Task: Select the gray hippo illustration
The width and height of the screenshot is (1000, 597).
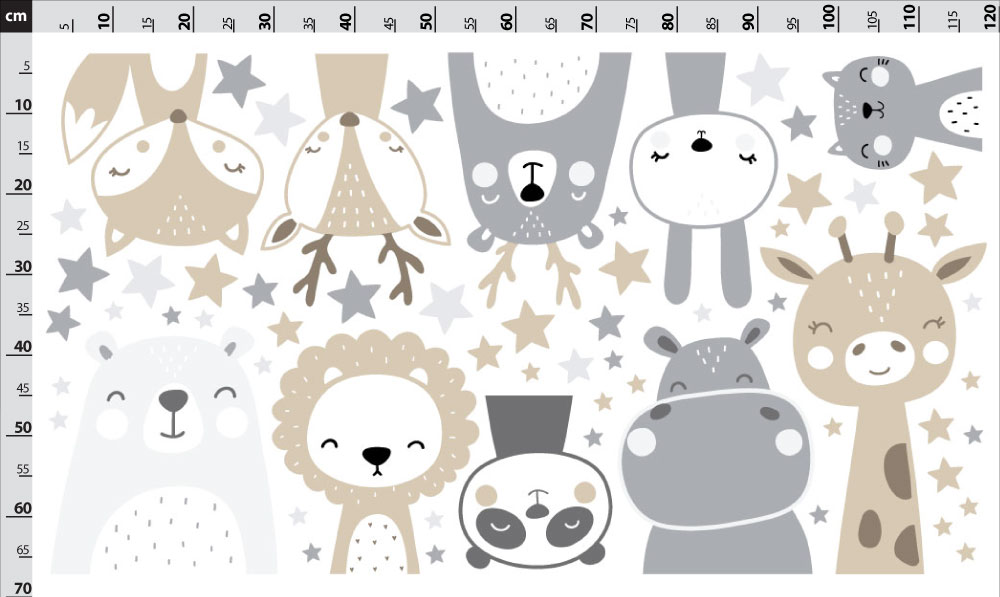Action: click(716, 446)
